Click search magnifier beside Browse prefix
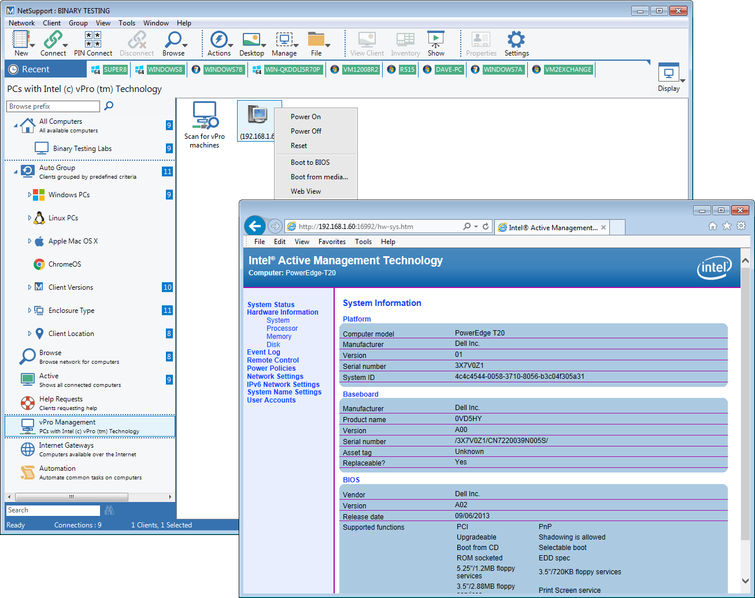Screen dimensions: 755x598 point(109,105)
